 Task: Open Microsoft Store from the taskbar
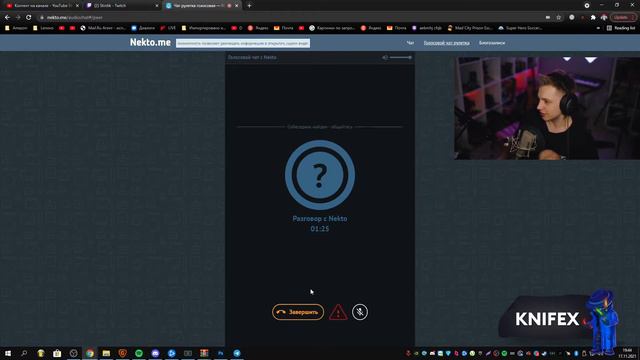pyautogui.click(x=57, y=353)
